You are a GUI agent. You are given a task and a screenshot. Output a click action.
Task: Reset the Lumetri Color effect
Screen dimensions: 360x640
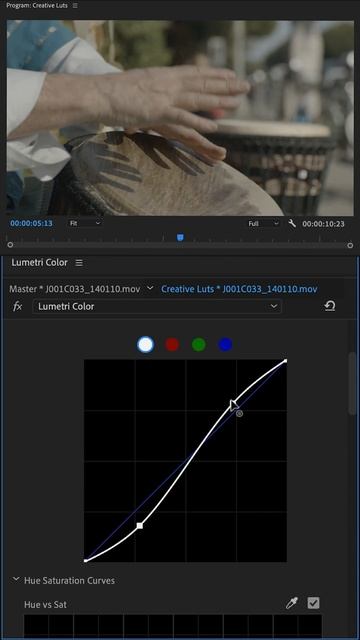[x=330, y=306]
